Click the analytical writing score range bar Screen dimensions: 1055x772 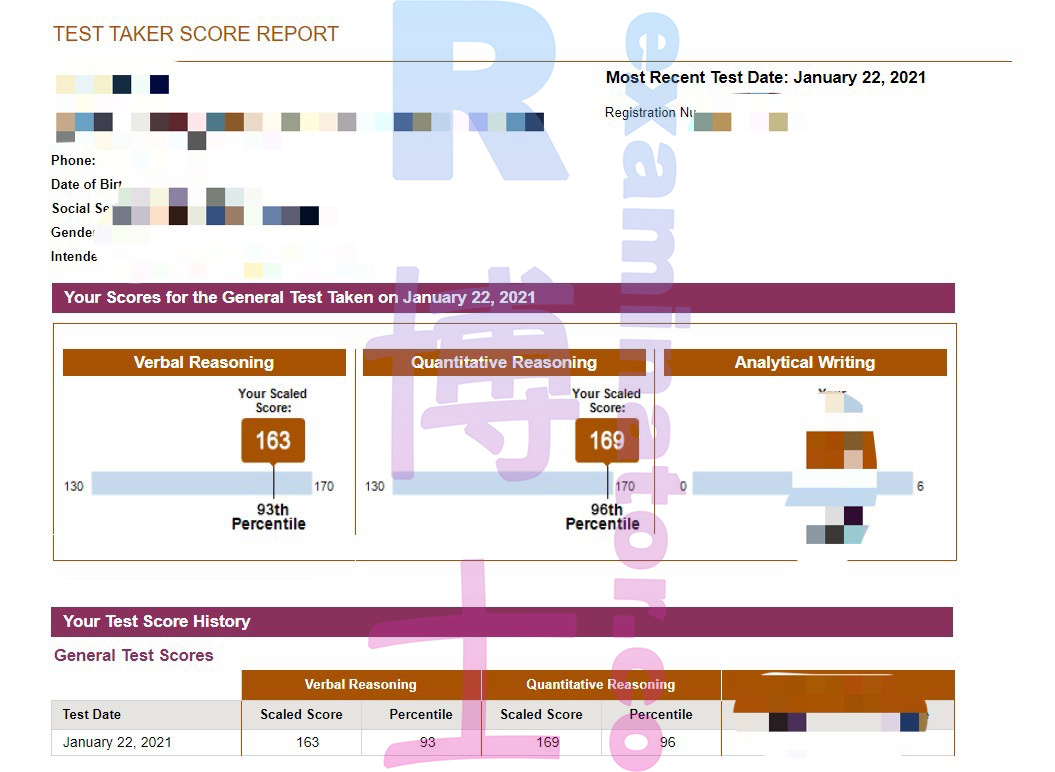(803, 483)
